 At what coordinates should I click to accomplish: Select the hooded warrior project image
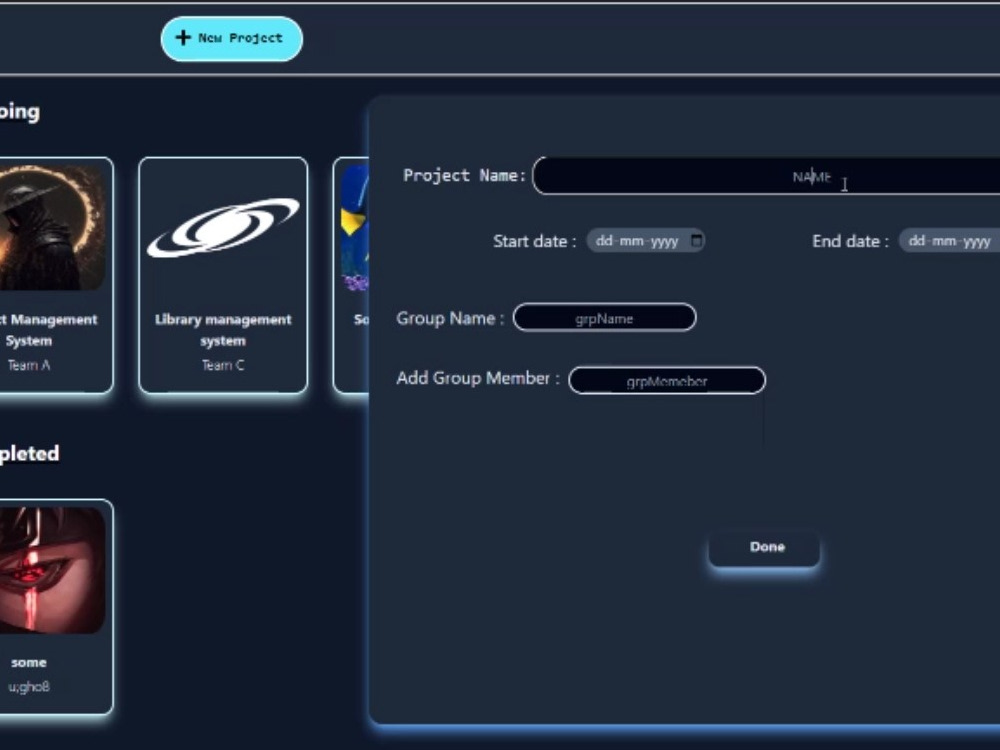point(52,227)
